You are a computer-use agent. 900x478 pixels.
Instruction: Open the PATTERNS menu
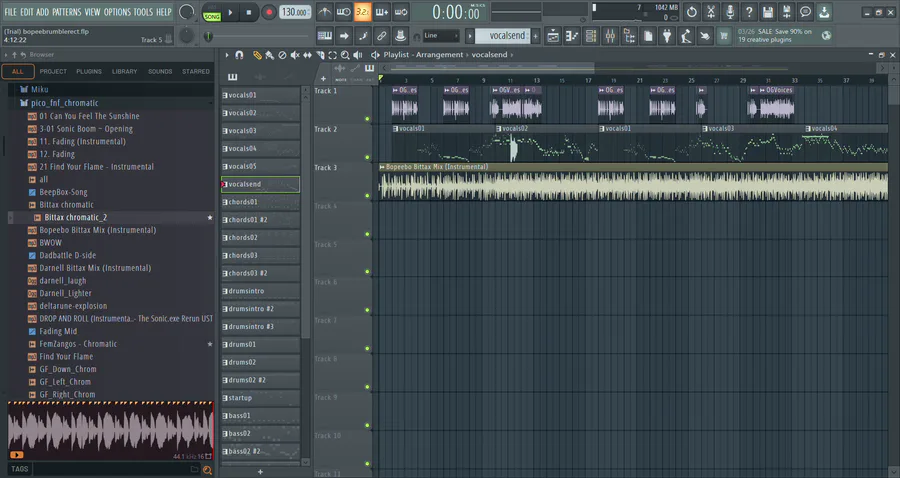point(67,12)
